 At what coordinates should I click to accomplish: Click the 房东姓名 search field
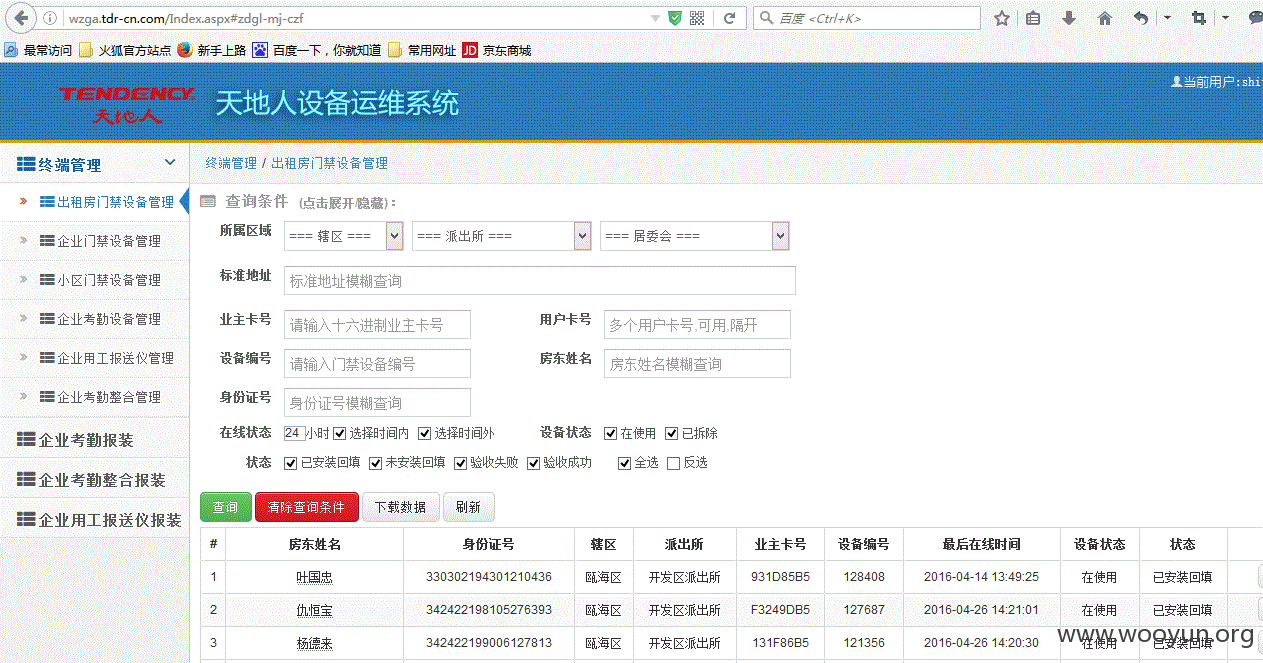tap(697, 364)
